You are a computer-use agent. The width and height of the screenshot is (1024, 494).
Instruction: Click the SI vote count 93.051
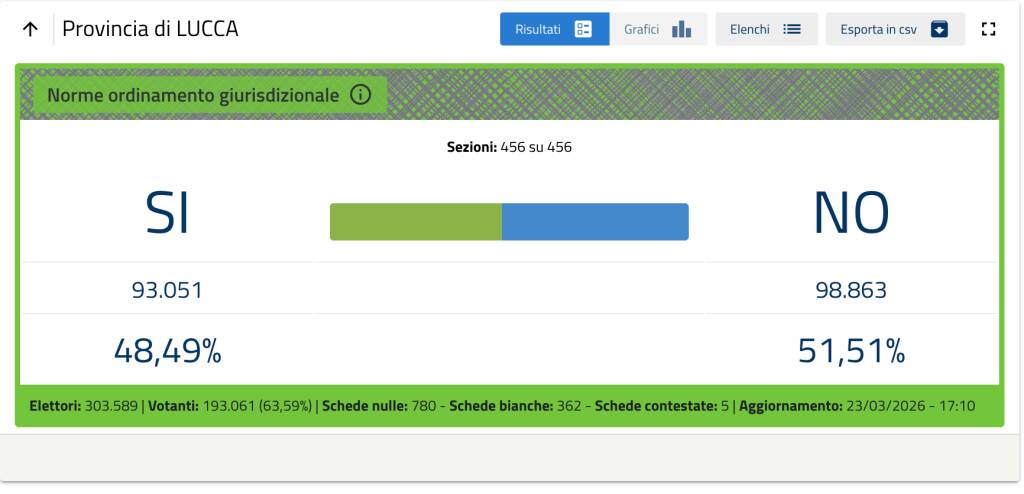tap(167, 291)
